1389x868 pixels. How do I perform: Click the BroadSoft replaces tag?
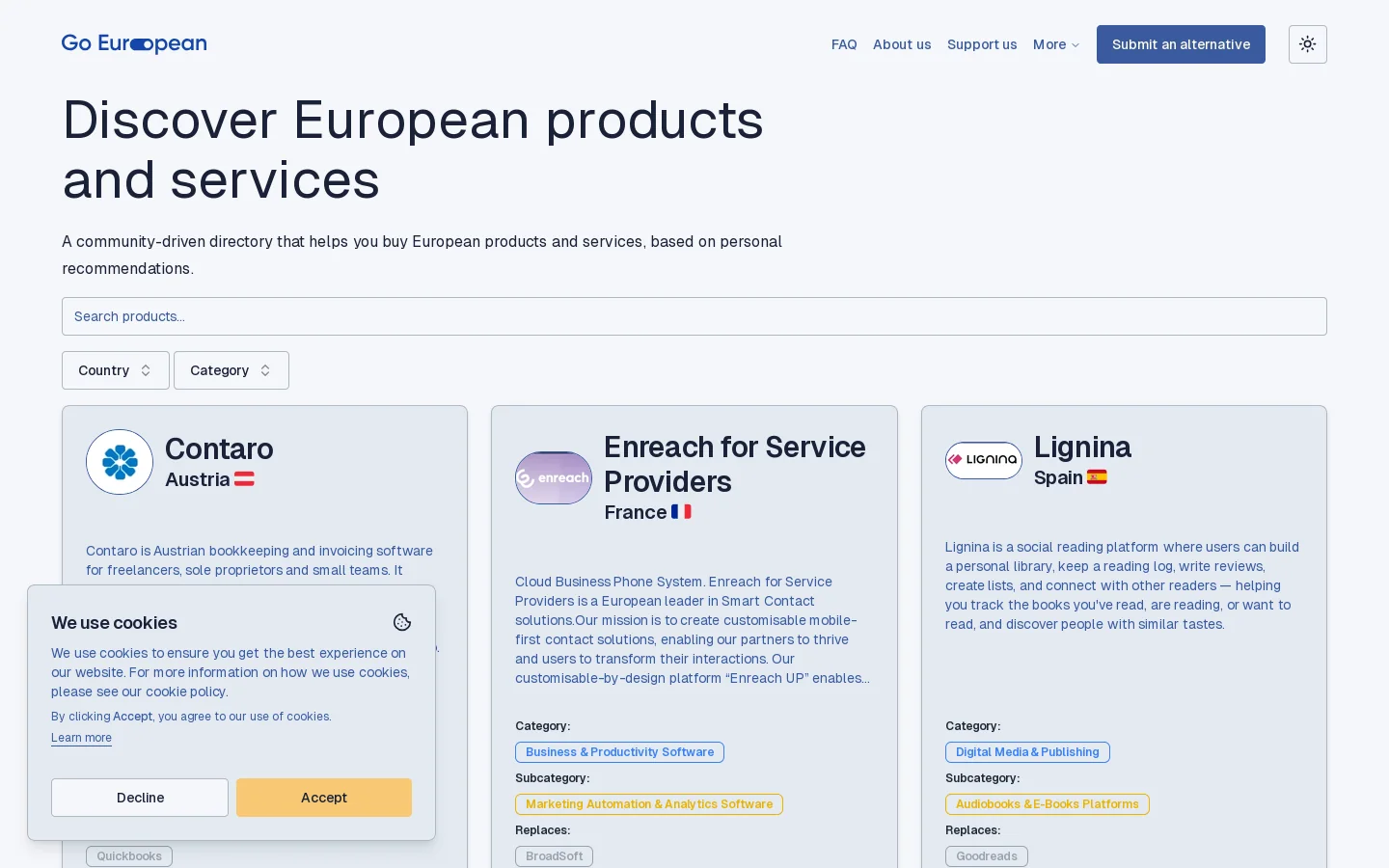[x=554, y=856]
